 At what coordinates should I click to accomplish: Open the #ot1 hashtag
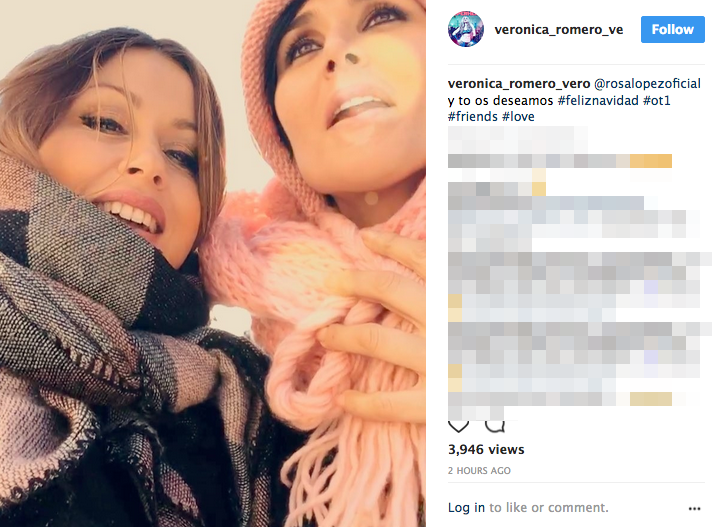click(657, 100)
